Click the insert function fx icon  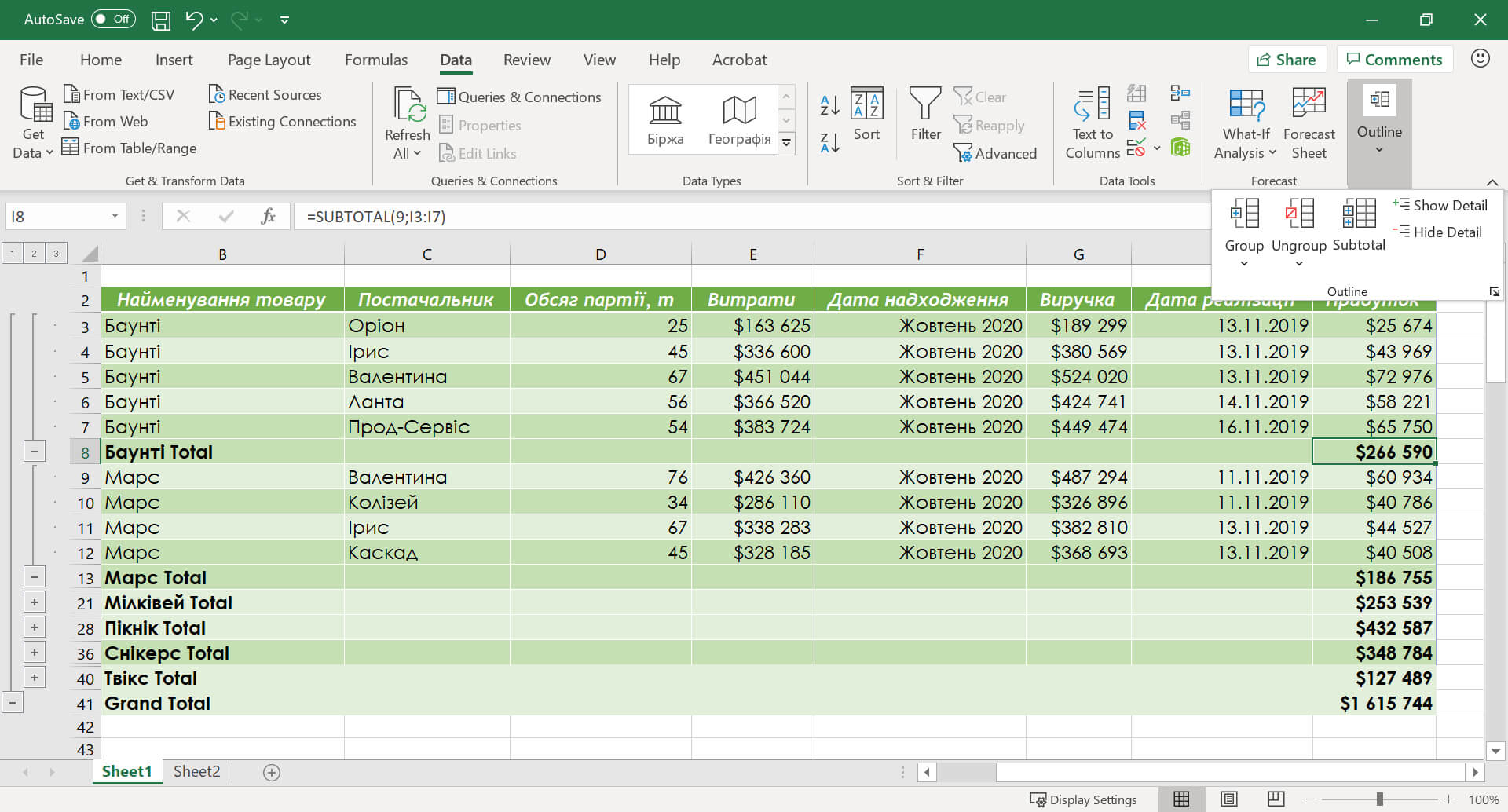click(268, 216)
